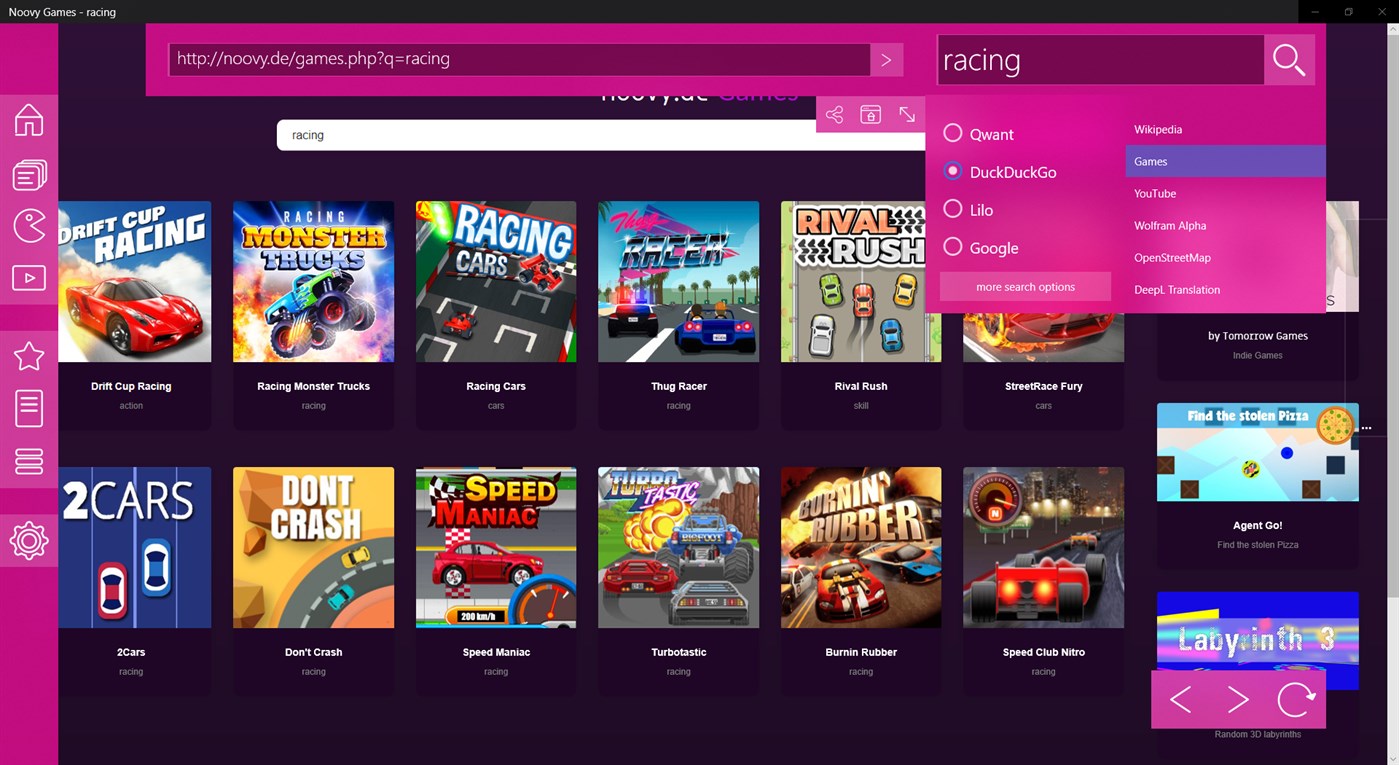
Task: Navigate back with the left chevron
Action: click(x=1181, y=700)
